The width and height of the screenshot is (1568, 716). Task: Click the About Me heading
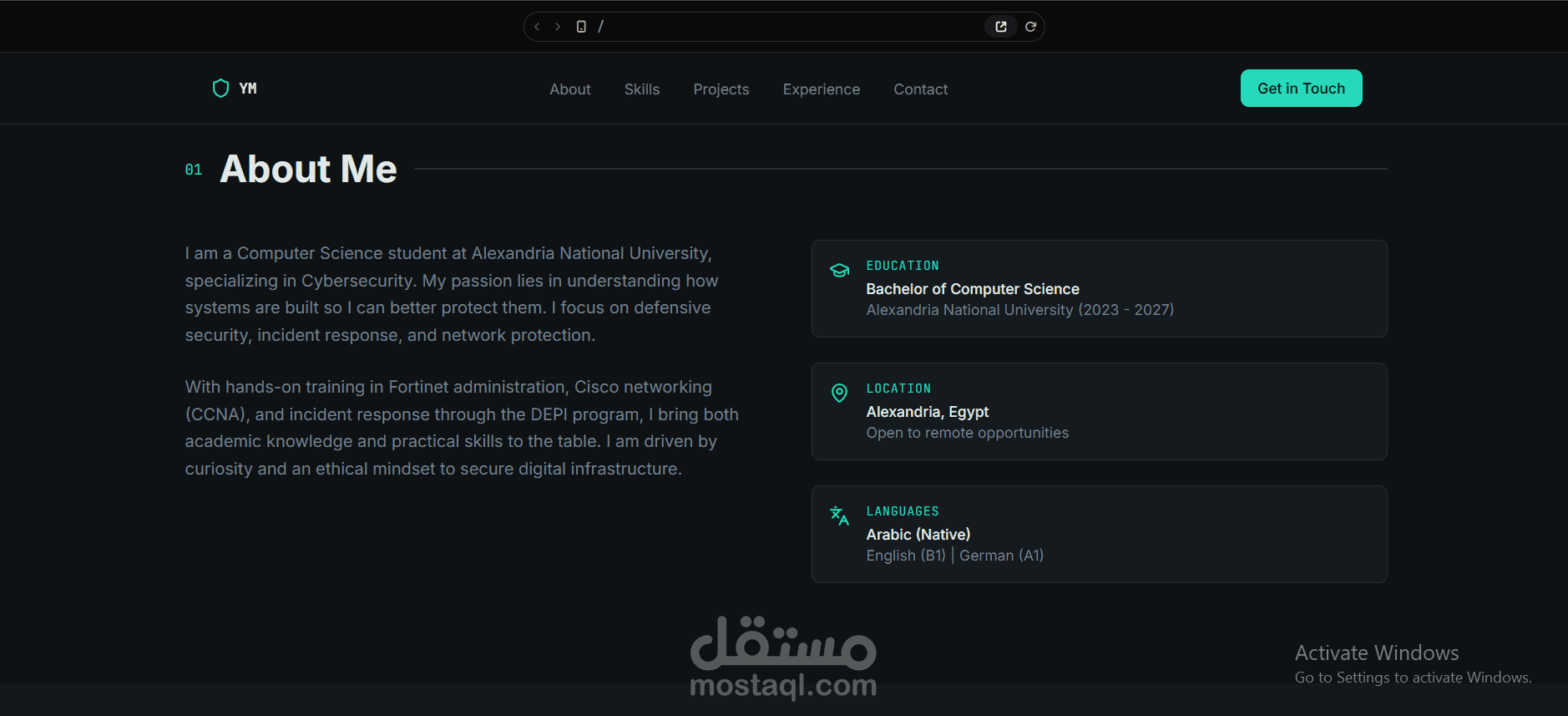point(308,169)
